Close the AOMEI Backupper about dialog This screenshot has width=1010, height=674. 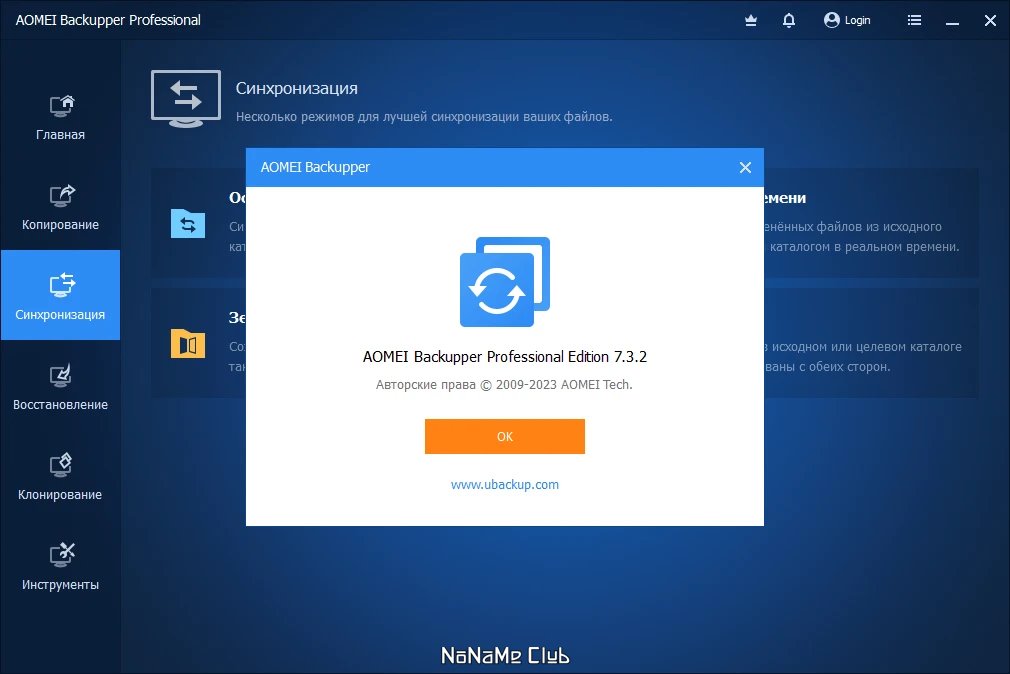(745, 168)
